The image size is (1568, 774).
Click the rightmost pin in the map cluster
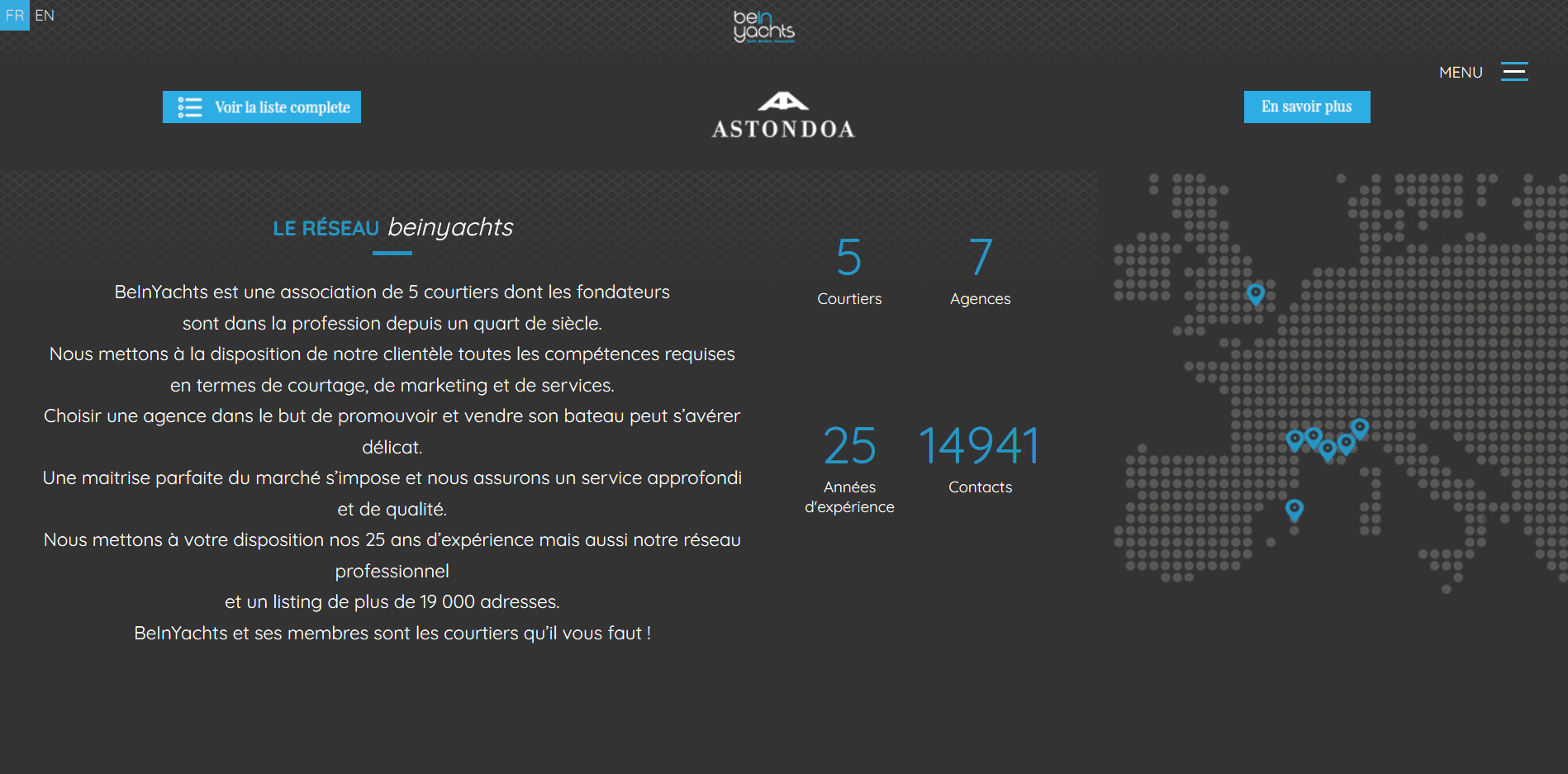(1360, 427)
